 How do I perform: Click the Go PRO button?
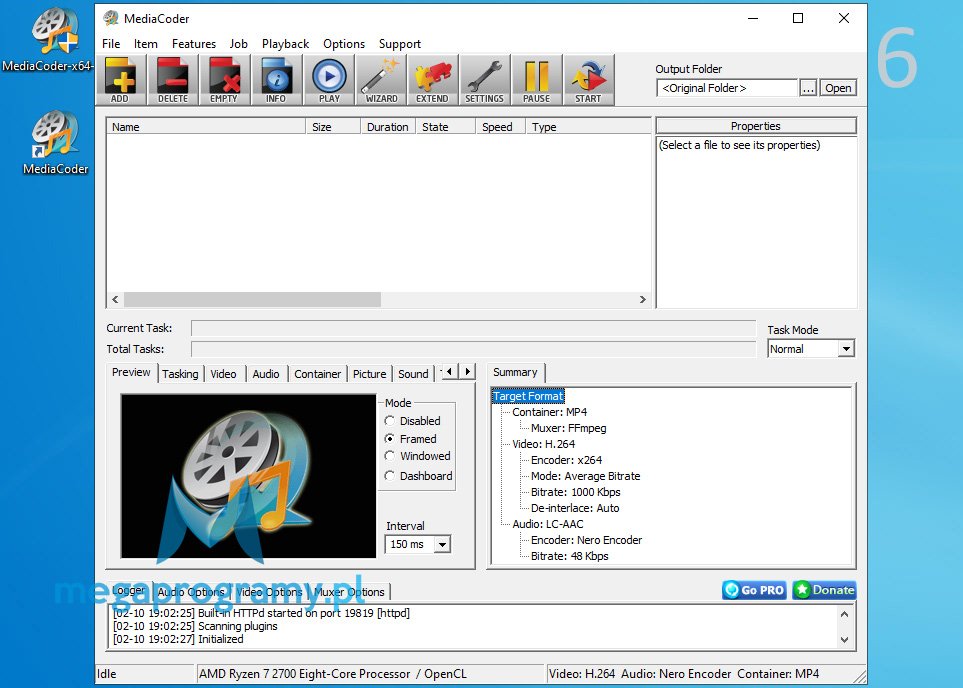pos(754,590)
